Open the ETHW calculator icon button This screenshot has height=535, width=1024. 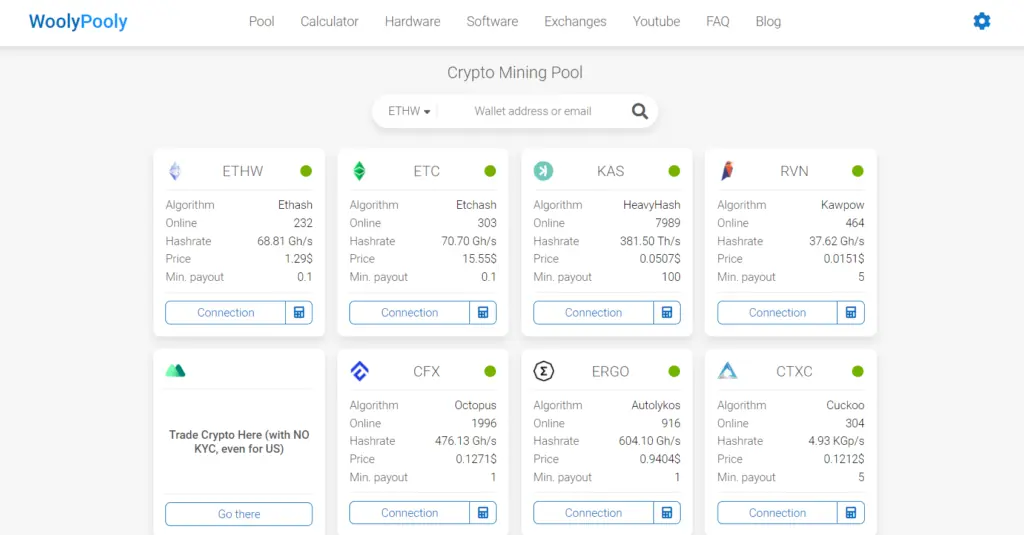pyautogui.click(x=299, y=312)
